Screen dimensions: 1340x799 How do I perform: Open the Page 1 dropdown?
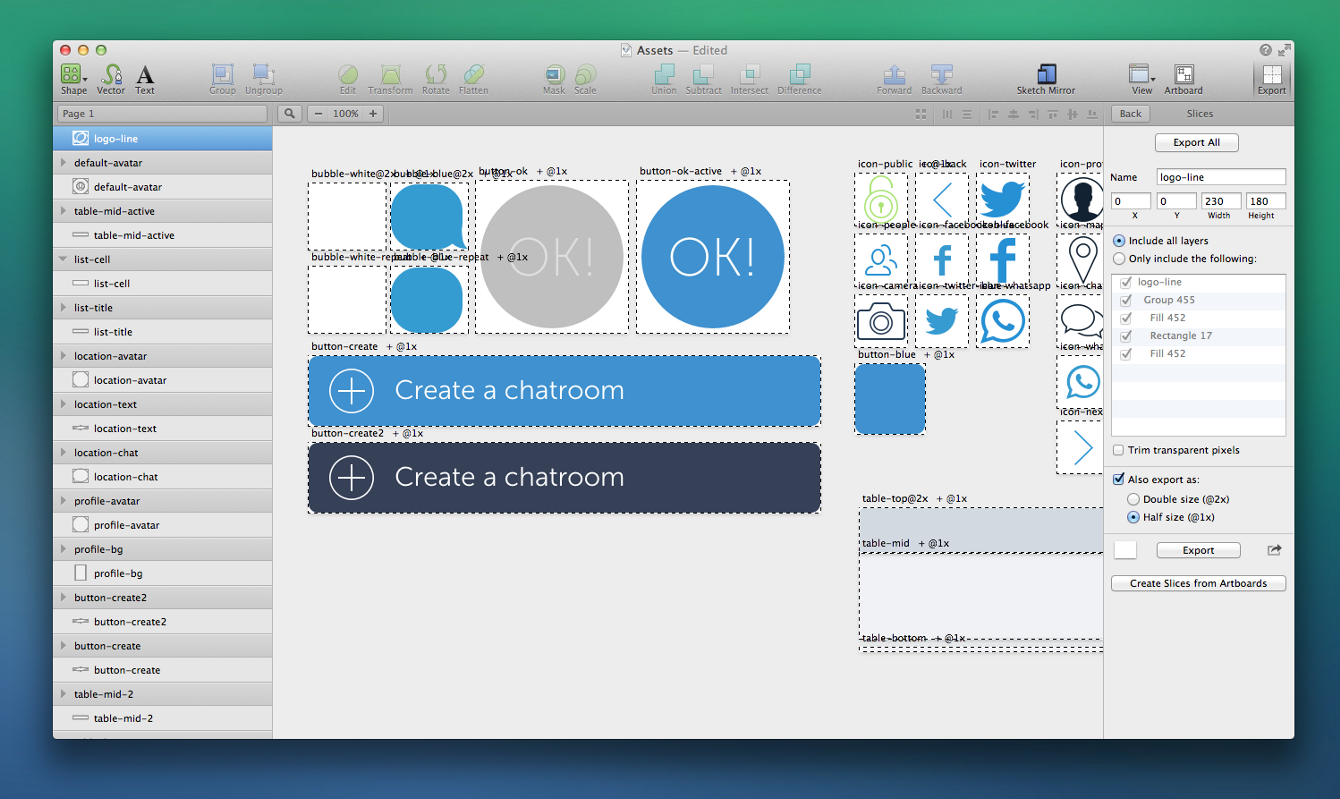point(162,114)
